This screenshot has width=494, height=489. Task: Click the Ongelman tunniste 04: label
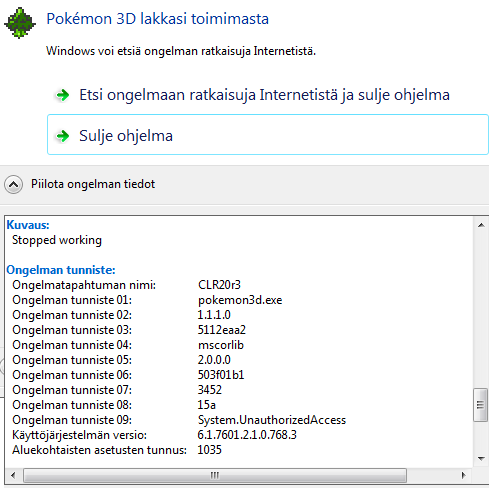(72, 345)
